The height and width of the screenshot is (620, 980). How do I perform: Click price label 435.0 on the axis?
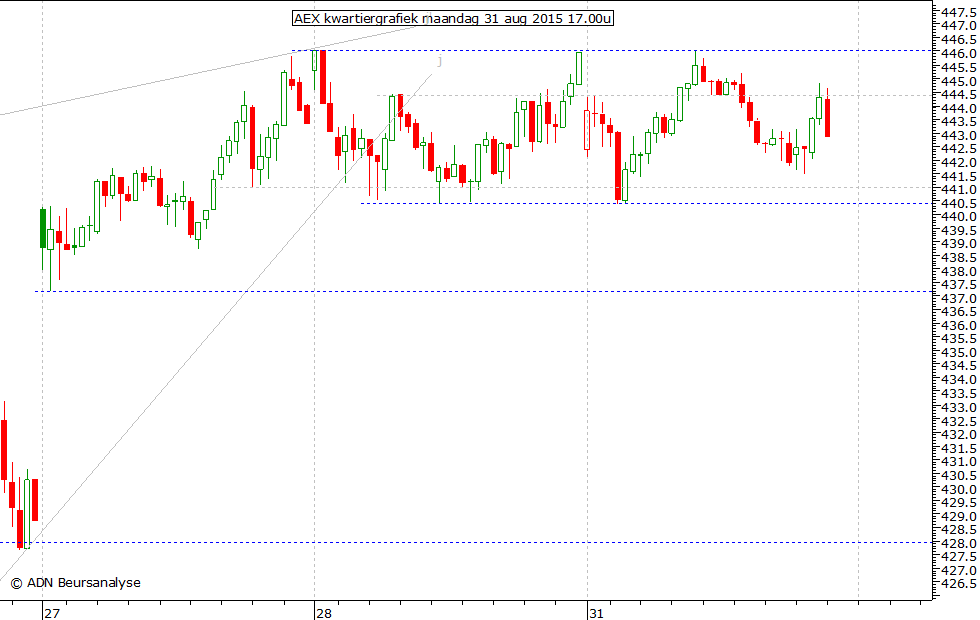[958, 352]
